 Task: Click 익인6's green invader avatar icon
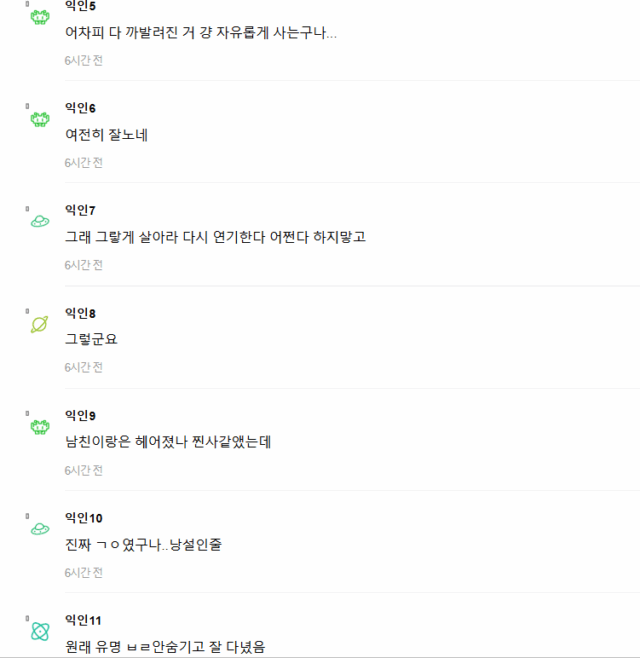point(40,120)
